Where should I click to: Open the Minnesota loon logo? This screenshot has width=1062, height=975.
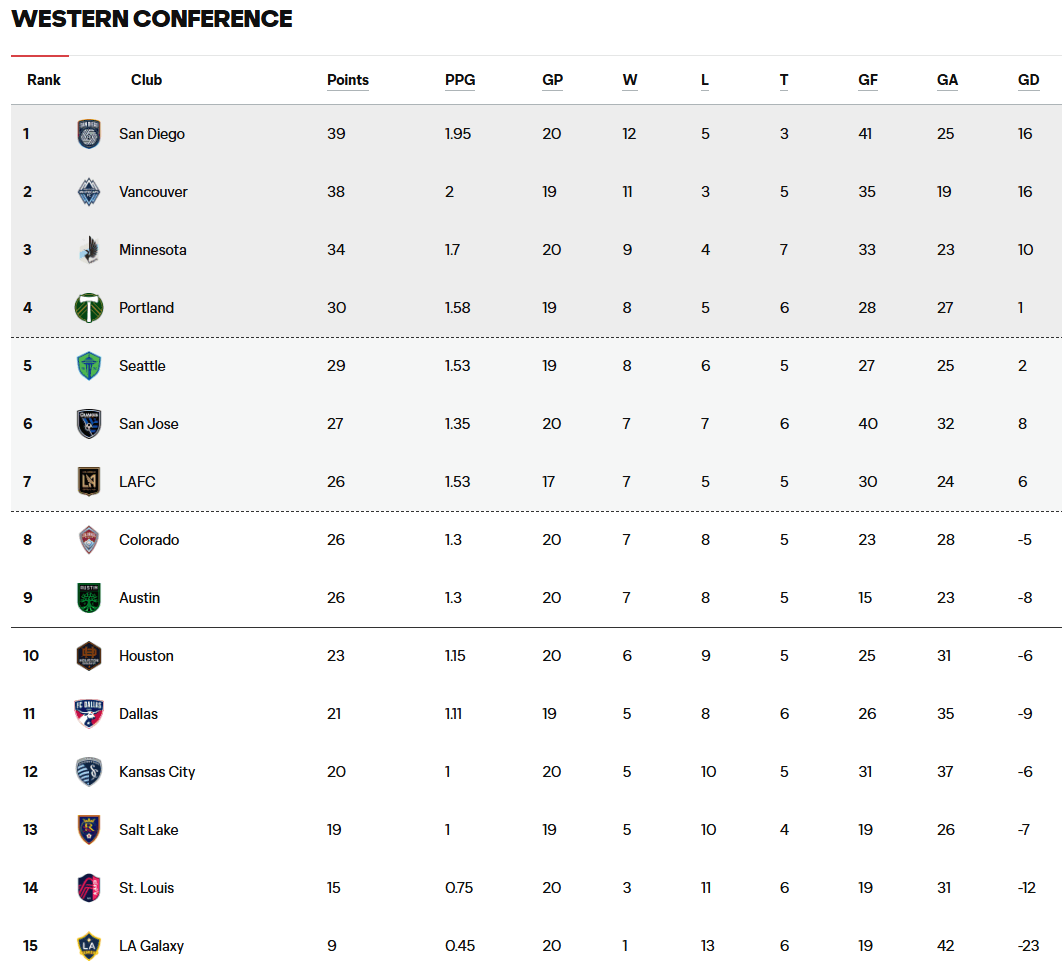[89, 250]
